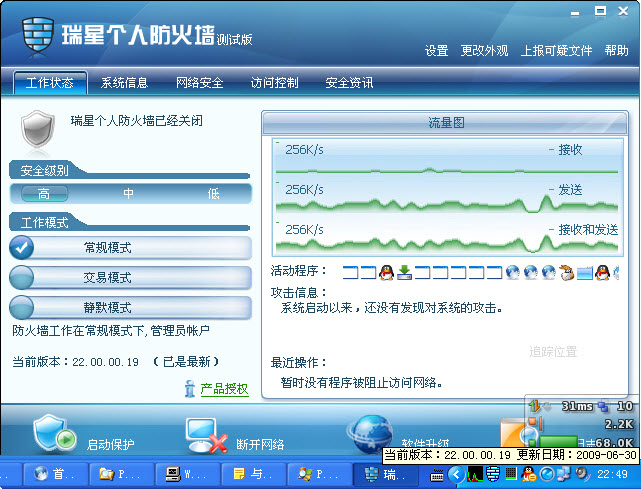Click the 接收和发送 traffic graph
The height and width of the screenshot is (489, 641).
pos(448,237)
